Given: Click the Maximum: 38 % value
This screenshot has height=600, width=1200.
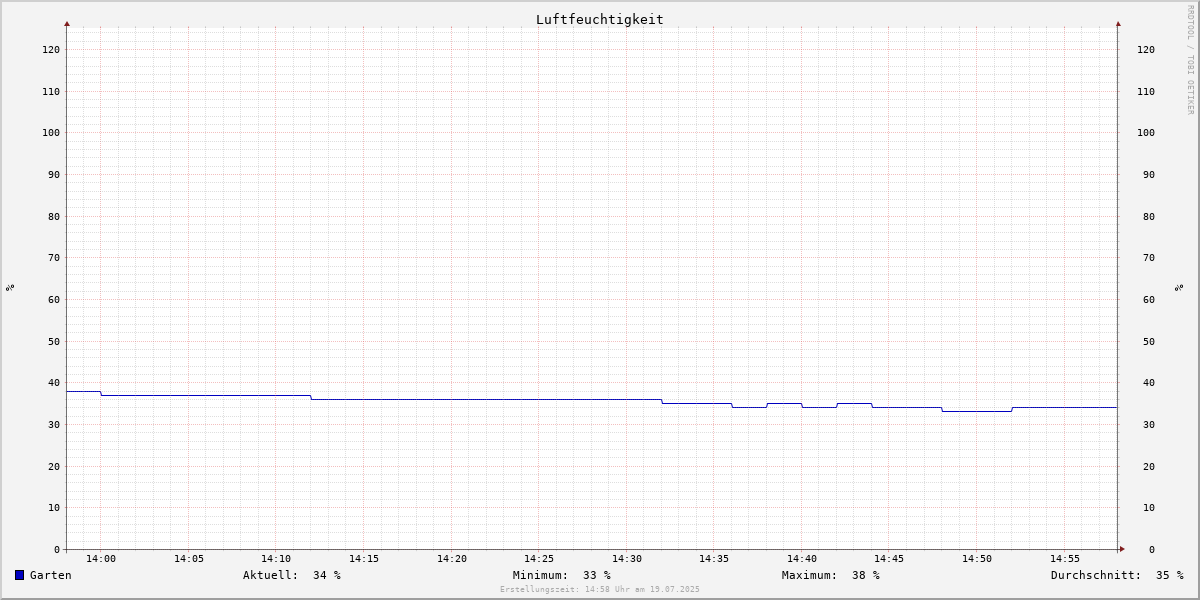Looking at the screenshot, I should [x=831, y=575].
